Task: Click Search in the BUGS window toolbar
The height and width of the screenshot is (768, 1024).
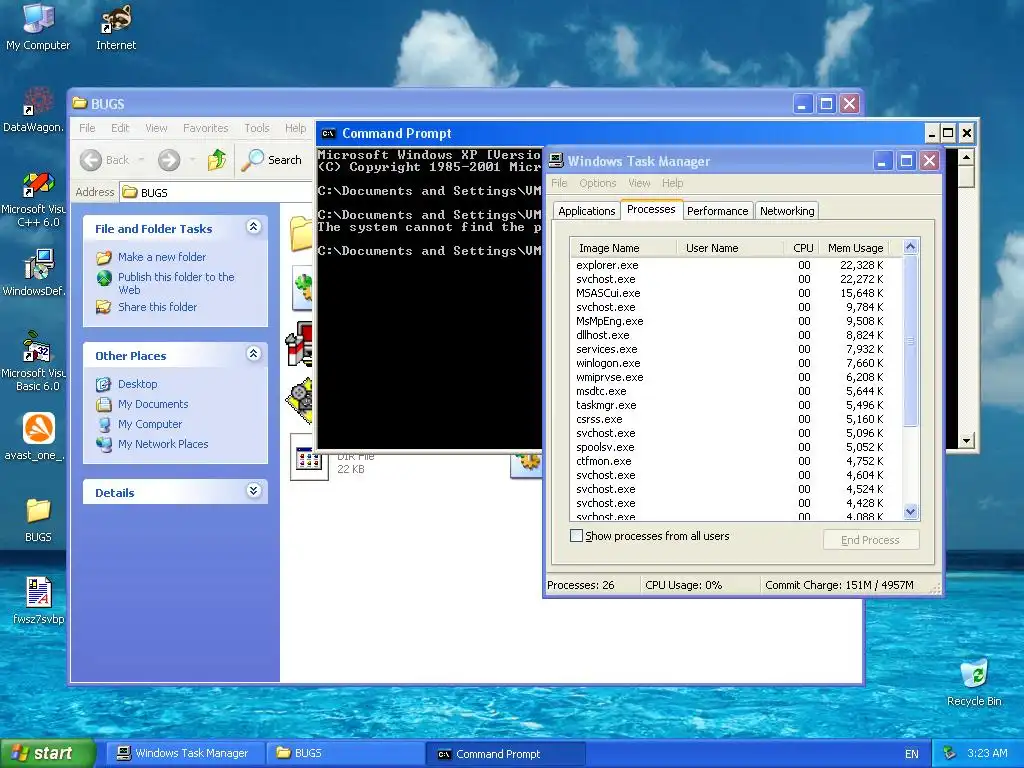Action: click(x=272, y=160)
